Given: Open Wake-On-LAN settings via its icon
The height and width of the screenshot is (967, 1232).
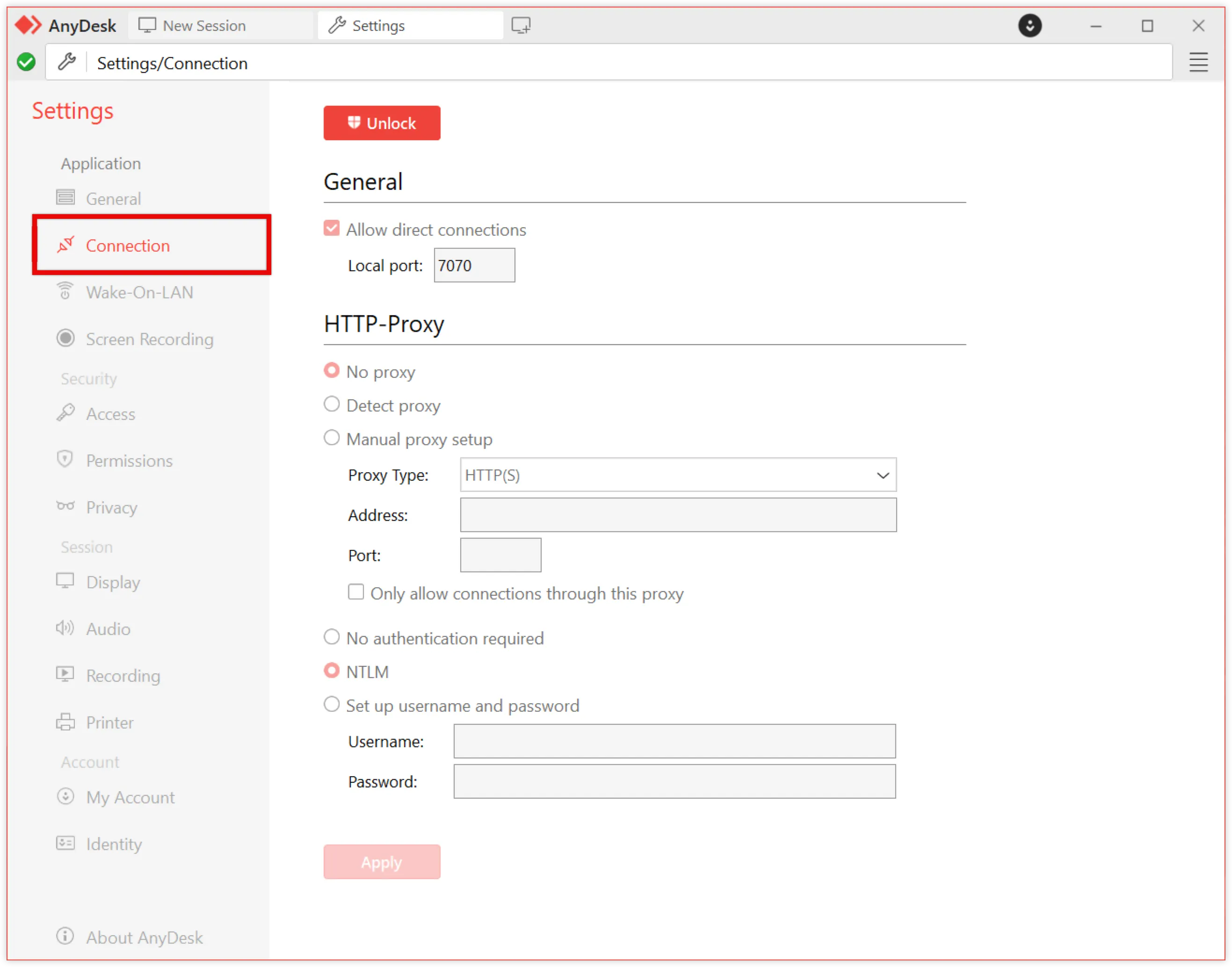Looking at the screenshot, I should (65, 292).
